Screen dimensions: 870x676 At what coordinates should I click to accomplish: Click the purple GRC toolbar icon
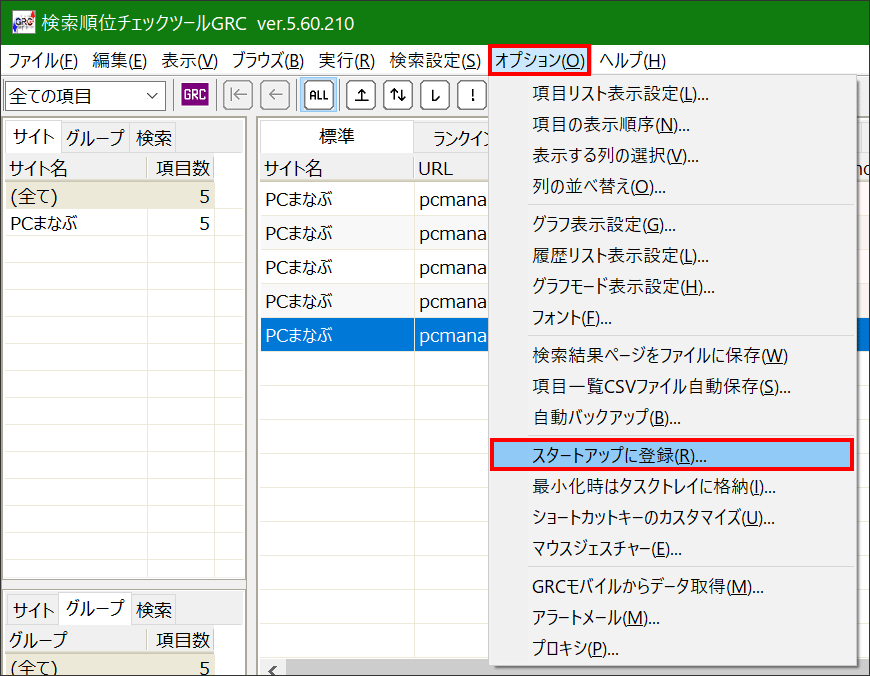(195, 95)
